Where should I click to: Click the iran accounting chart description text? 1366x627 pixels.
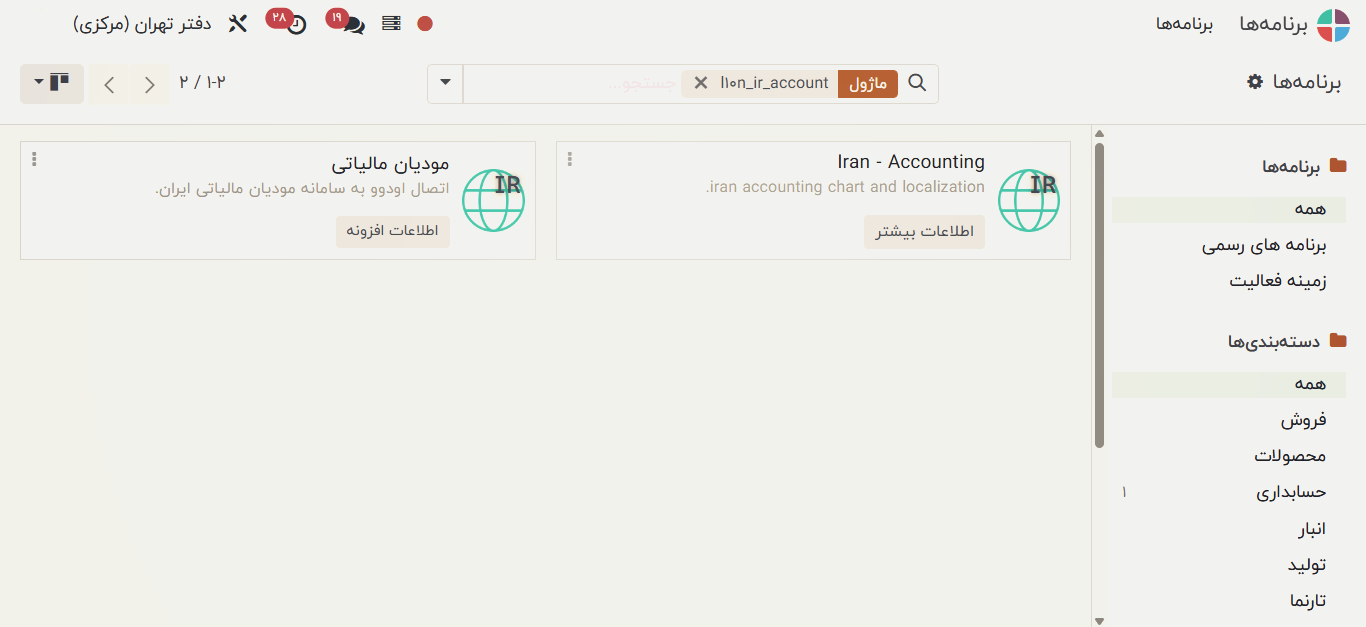point(845,187)
